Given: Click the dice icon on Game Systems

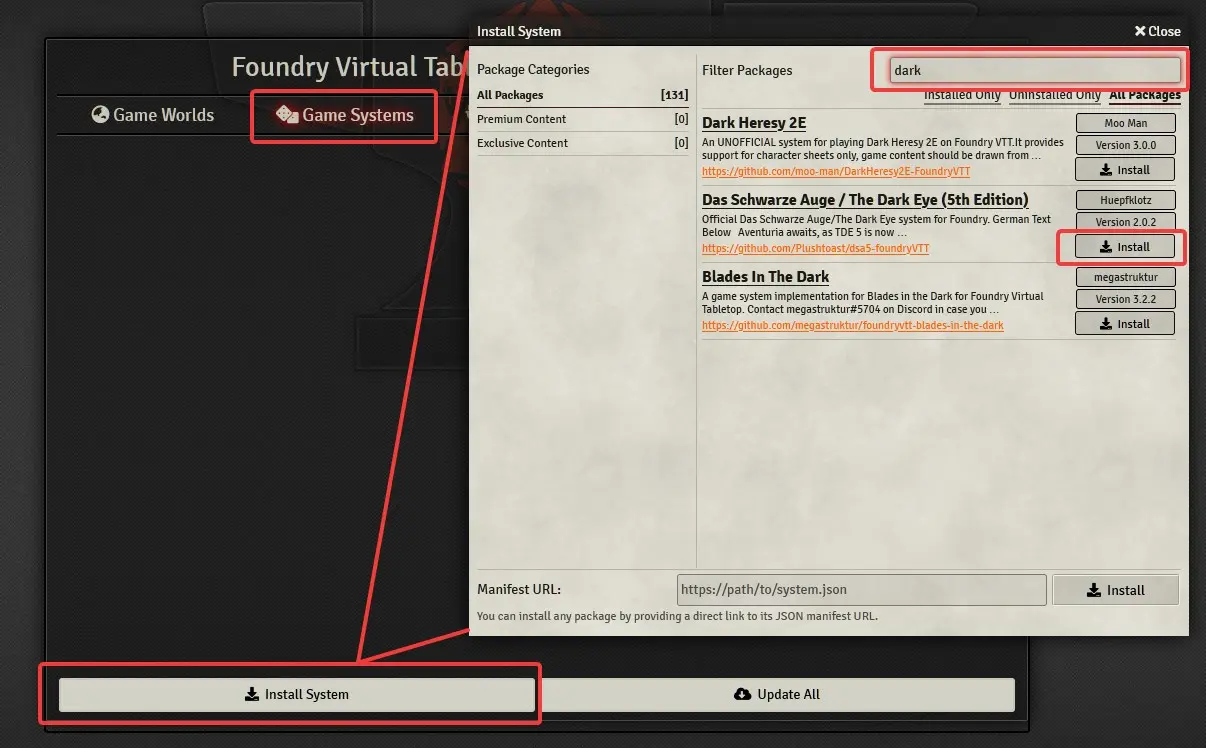Looking at the screenshot, I should pos(287,115).
